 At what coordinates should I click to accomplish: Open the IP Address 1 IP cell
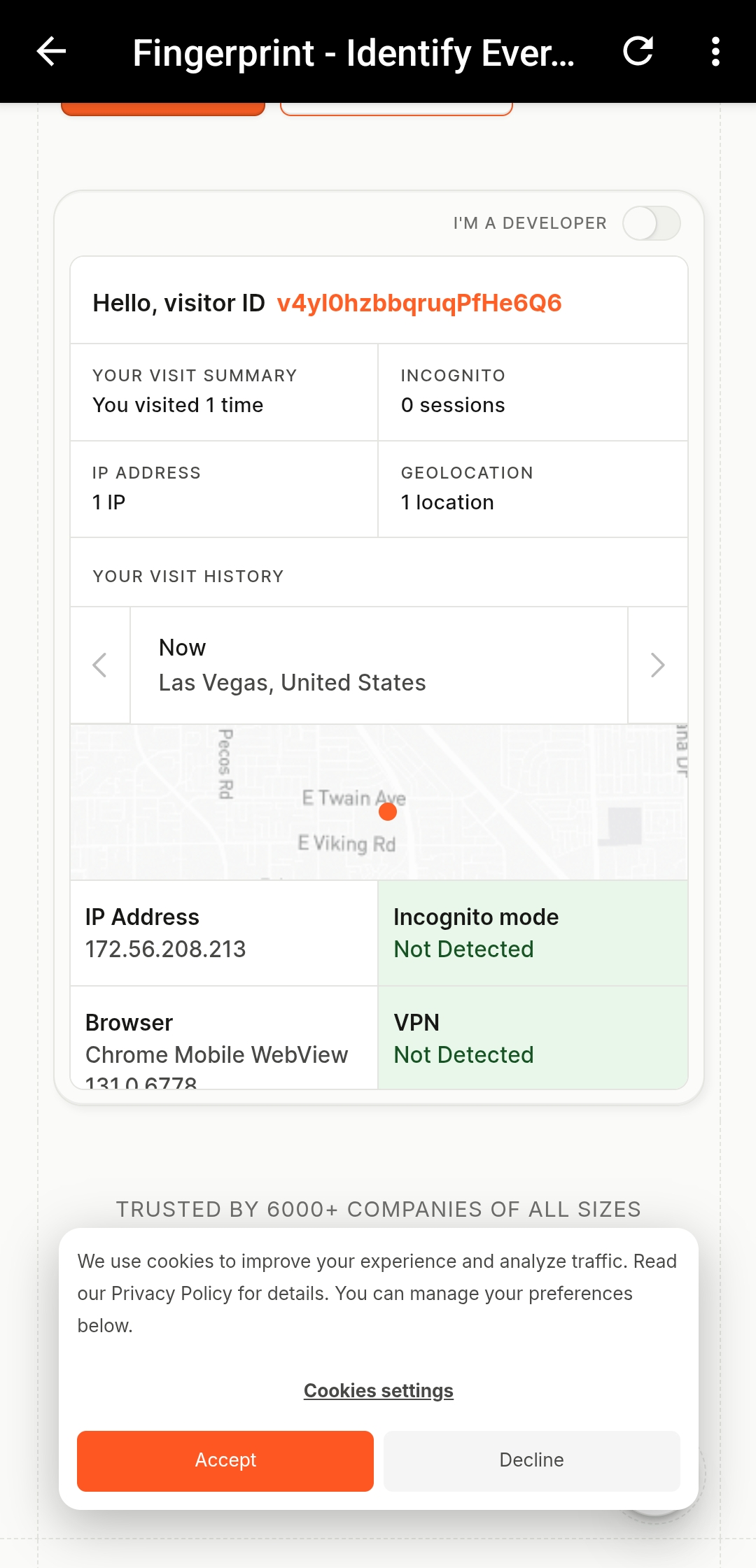coord(224,489)
